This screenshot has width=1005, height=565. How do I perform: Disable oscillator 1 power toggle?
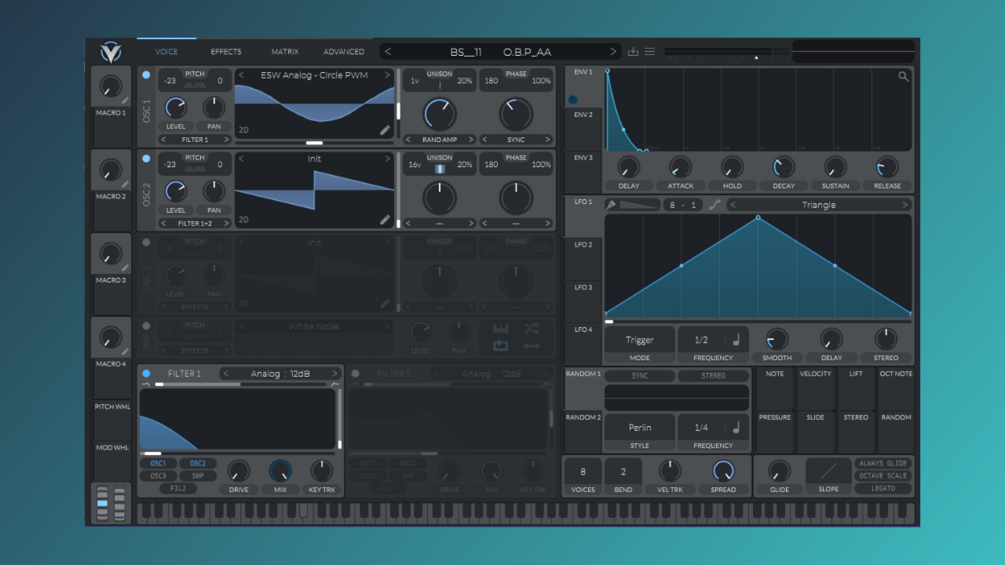[146, 75]
